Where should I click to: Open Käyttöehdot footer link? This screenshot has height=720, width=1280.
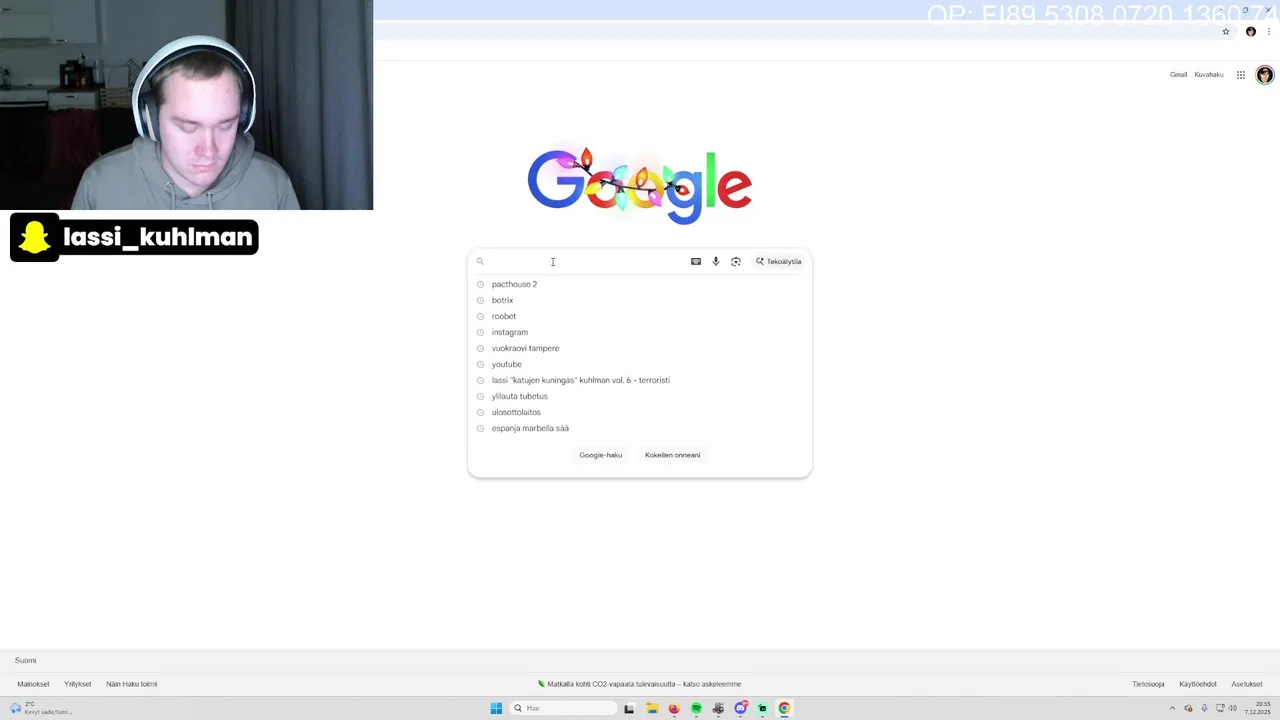click(x=1198, y=684)
